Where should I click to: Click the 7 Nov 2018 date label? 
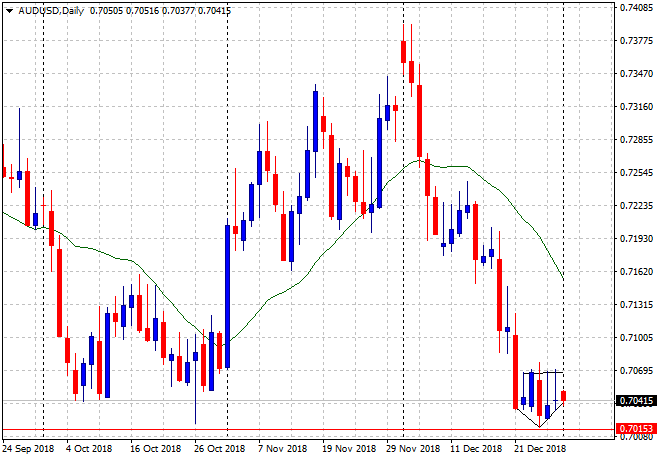coord(282,449)
